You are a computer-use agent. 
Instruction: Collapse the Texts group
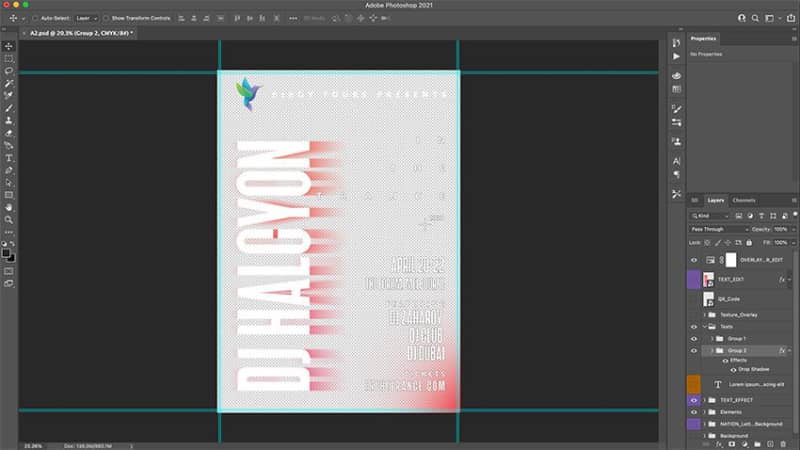(705, 327)
